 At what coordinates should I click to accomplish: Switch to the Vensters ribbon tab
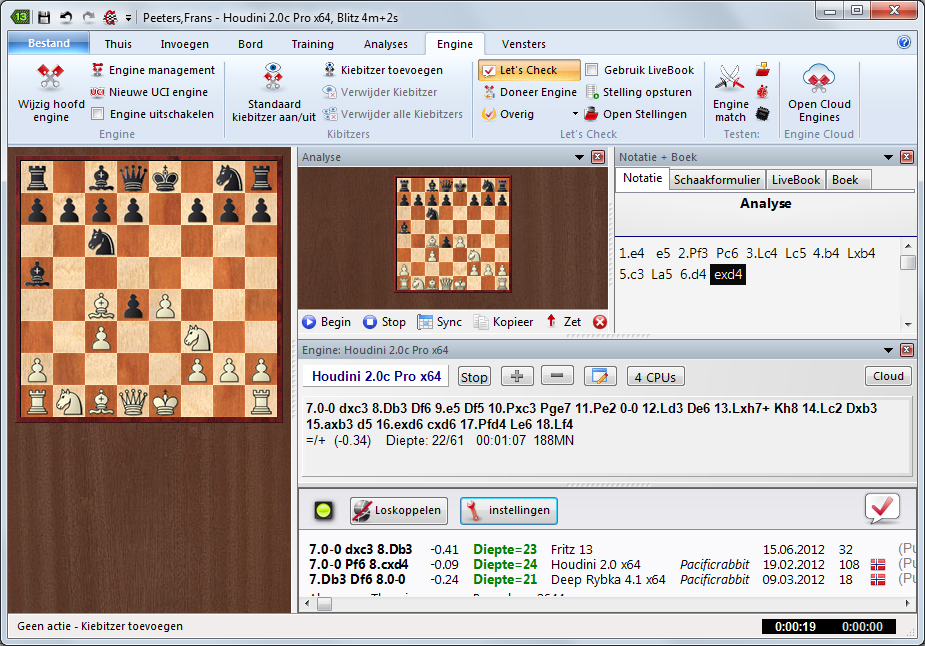523,44
